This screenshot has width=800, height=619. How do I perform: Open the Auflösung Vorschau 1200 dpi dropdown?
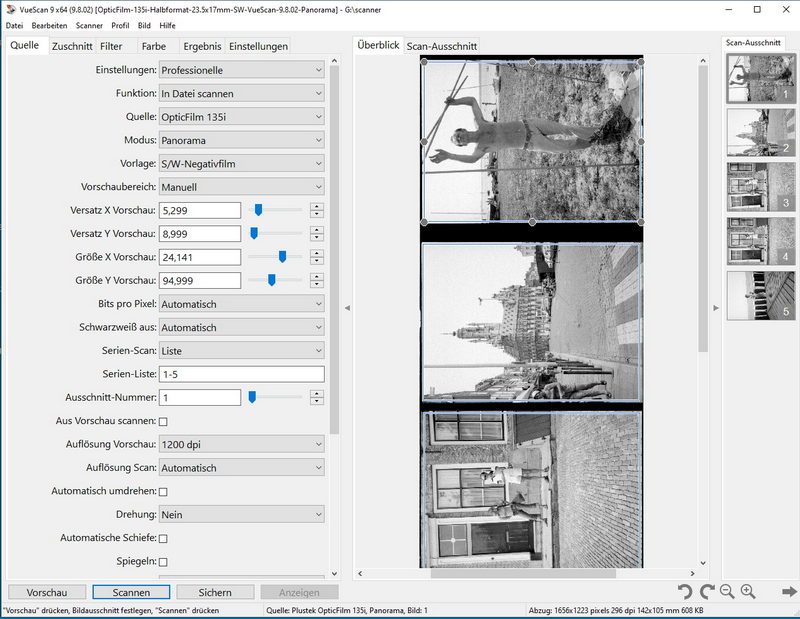[x=242, y=444]
